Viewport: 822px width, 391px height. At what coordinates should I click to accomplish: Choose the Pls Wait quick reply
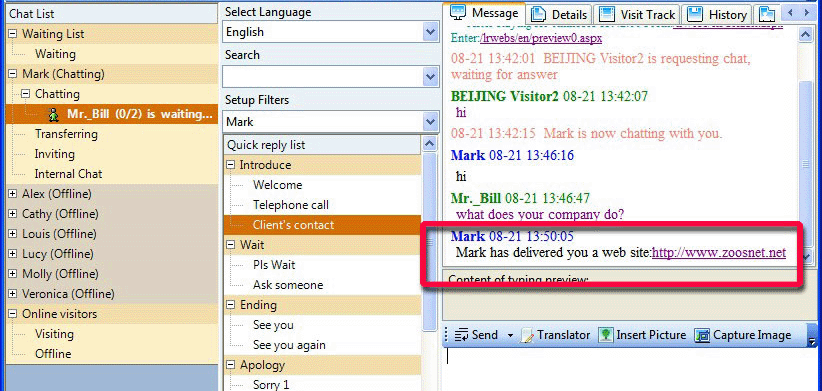pos(274,265)
